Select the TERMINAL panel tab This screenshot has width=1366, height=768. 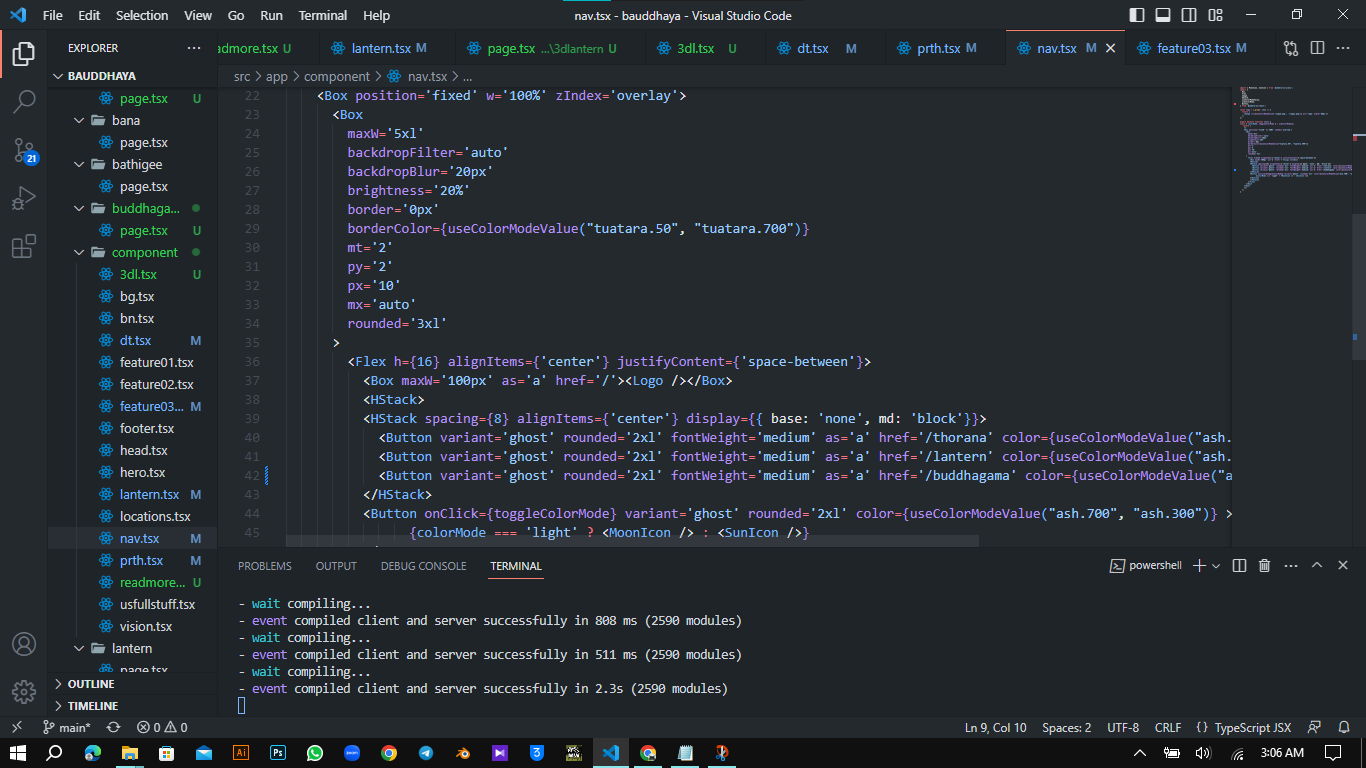point(516,566)
